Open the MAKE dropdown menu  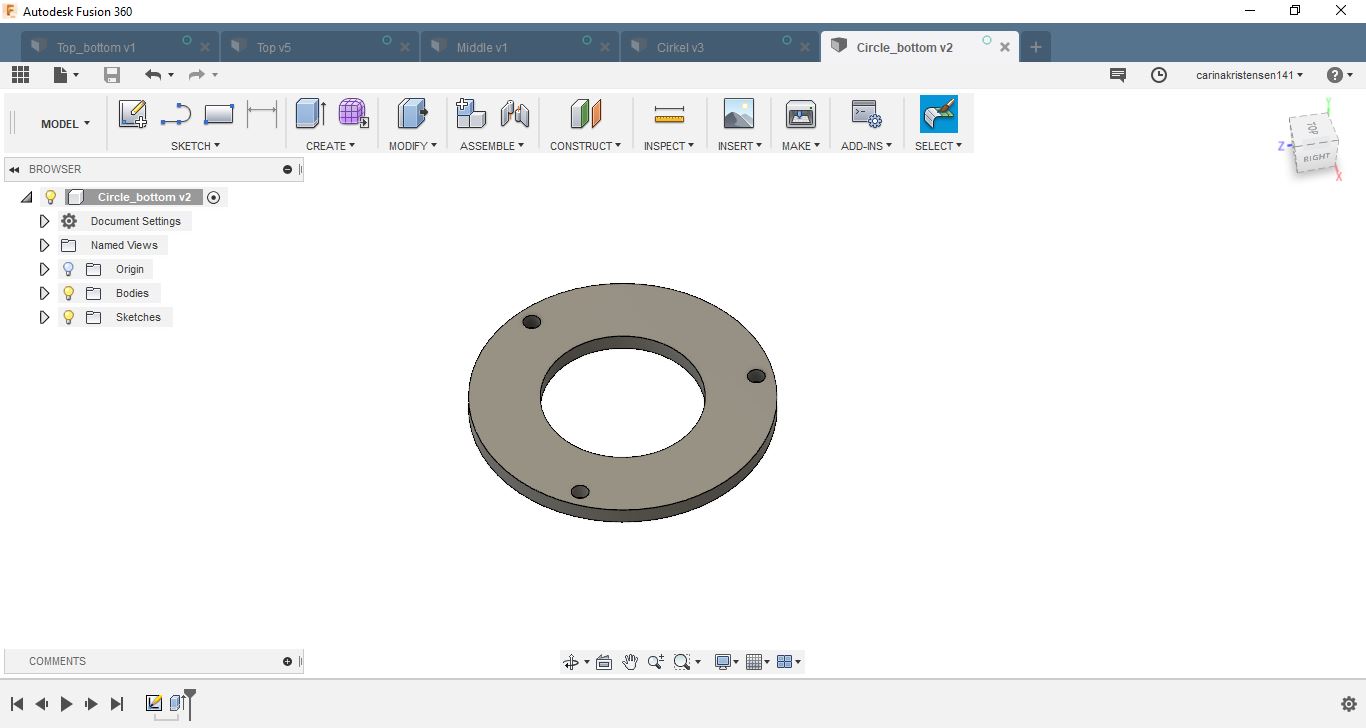point(801,146)
